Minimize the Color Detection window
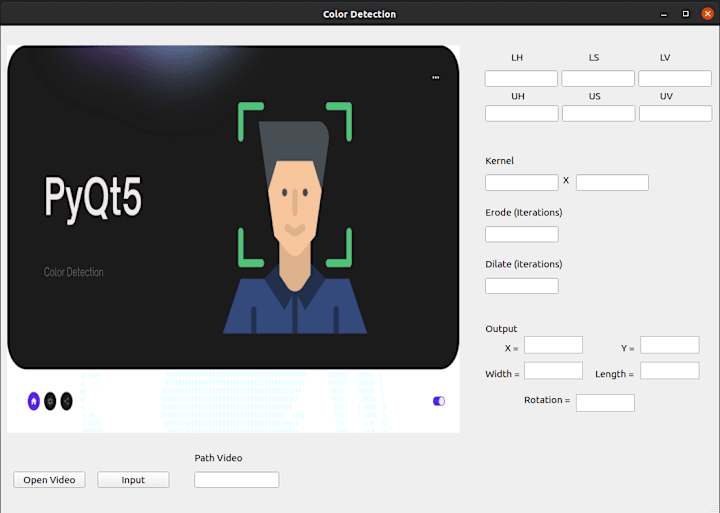 tap(664, 14)
